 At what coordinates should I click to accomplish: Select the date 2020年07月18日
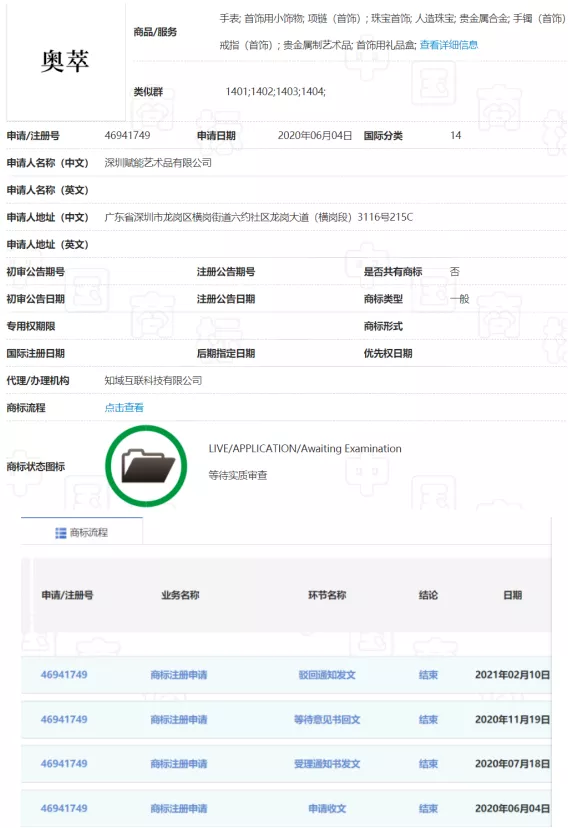(x=512, y=764)
